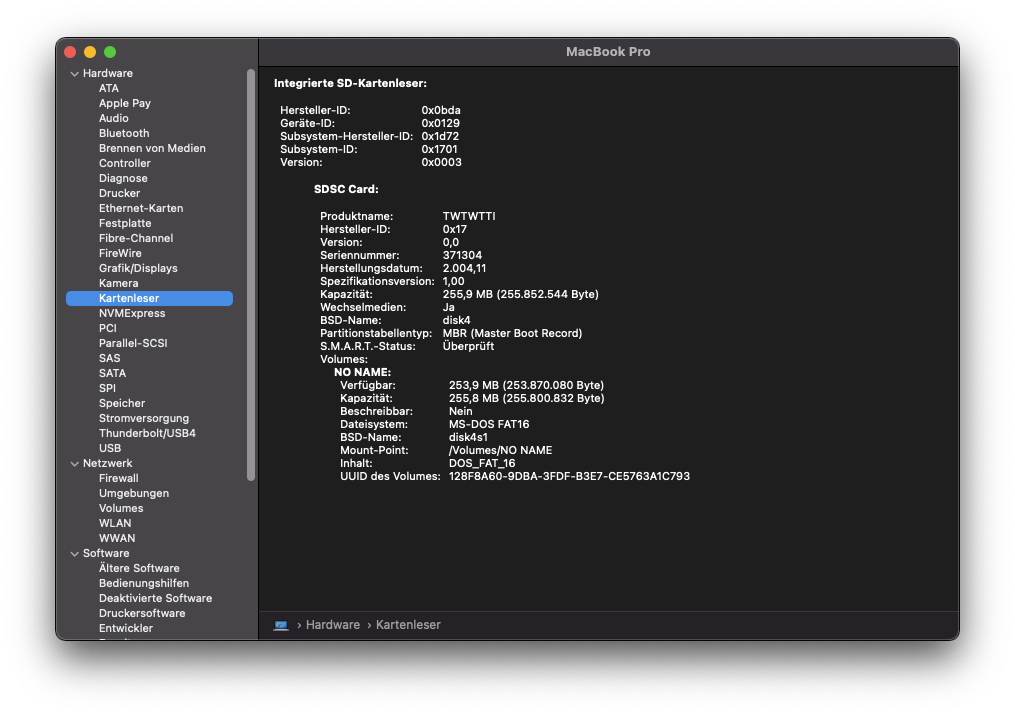Screen dimensions: 1015x714
Task: Open Deaktivierte Software
Action: (155, 598)
